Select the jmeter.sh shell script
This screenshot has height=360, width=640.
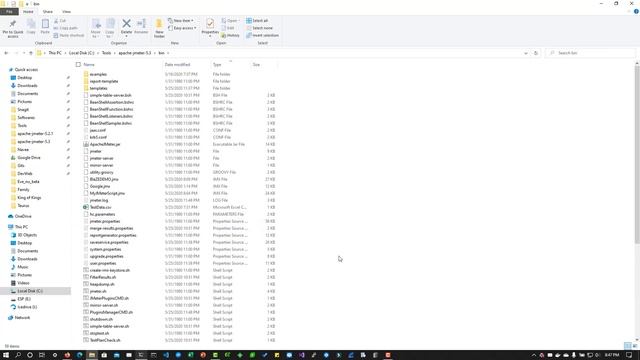click(98, 291)
